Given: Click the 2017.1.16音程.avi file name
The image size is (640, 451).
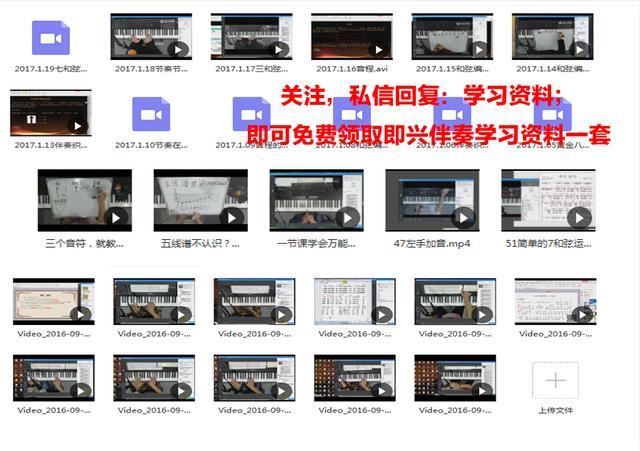Looking at the screenshot, I should point(353,69).
